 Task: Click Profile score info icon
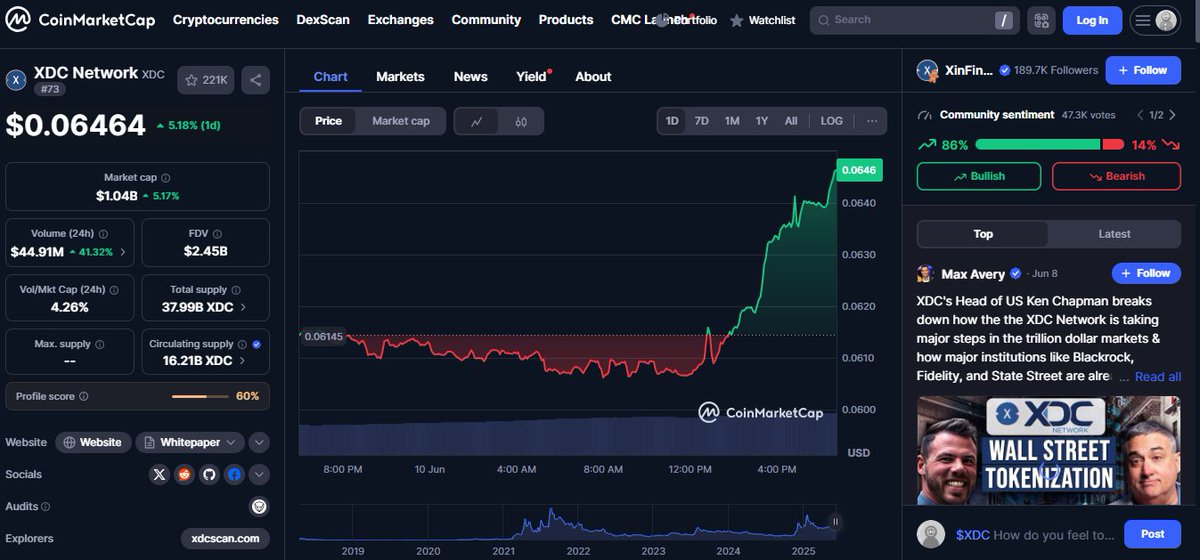[x=83, y=396]
